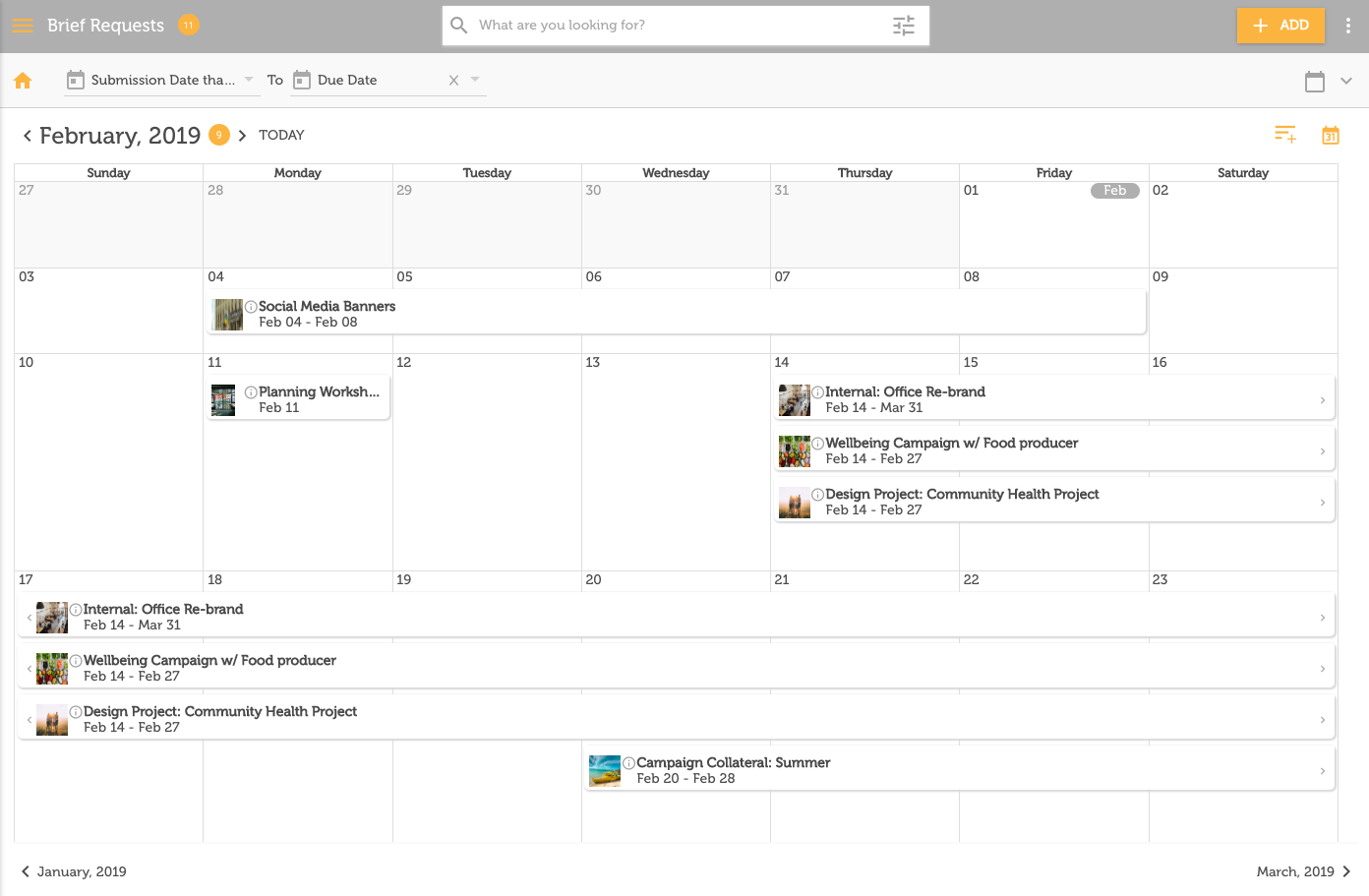Expand the Due Date dropdown arrow
Screen dimensions: 1369x896
(x=475, y=80)
